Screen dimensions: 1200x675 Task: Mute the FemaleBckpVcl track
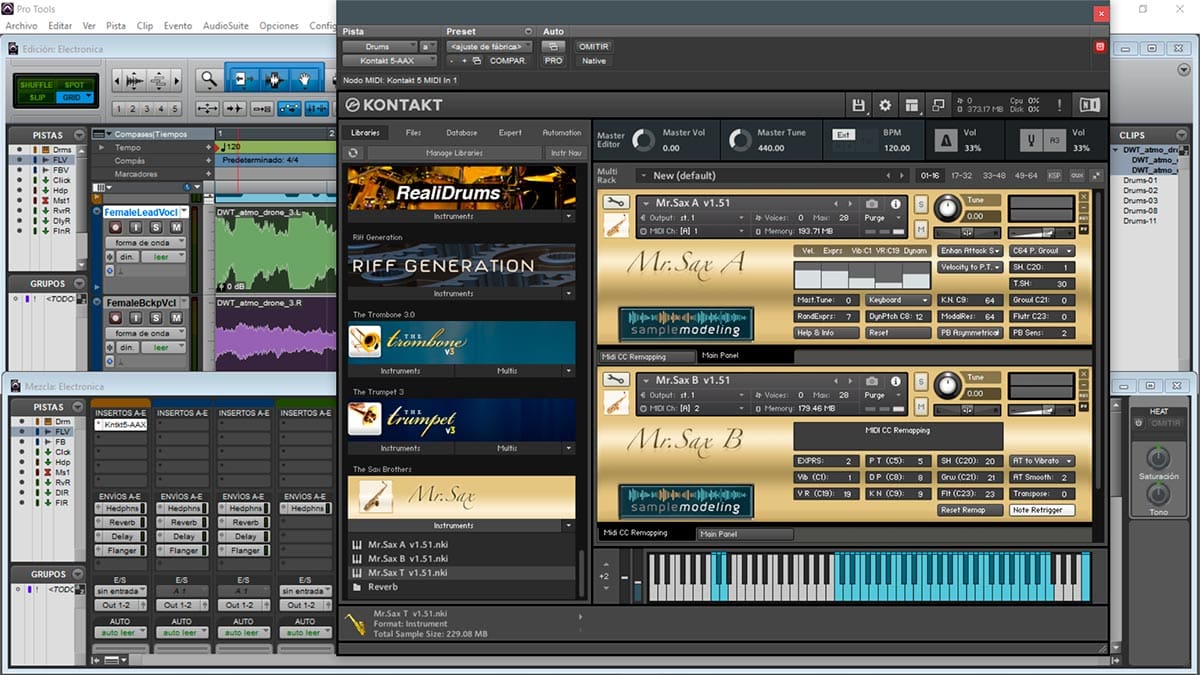(x=176, y=318)
